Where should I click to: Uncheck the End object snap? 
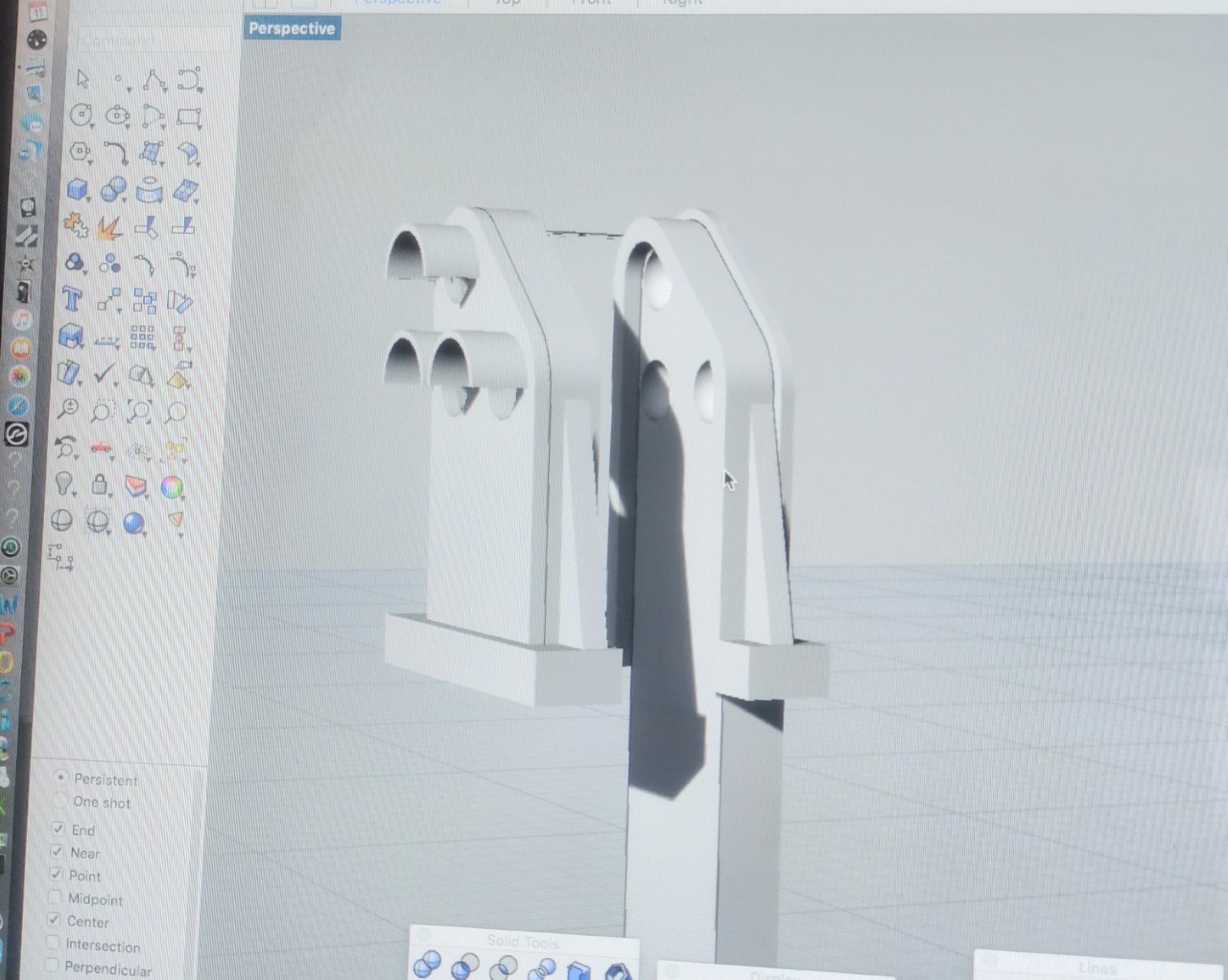click(59, 828)
